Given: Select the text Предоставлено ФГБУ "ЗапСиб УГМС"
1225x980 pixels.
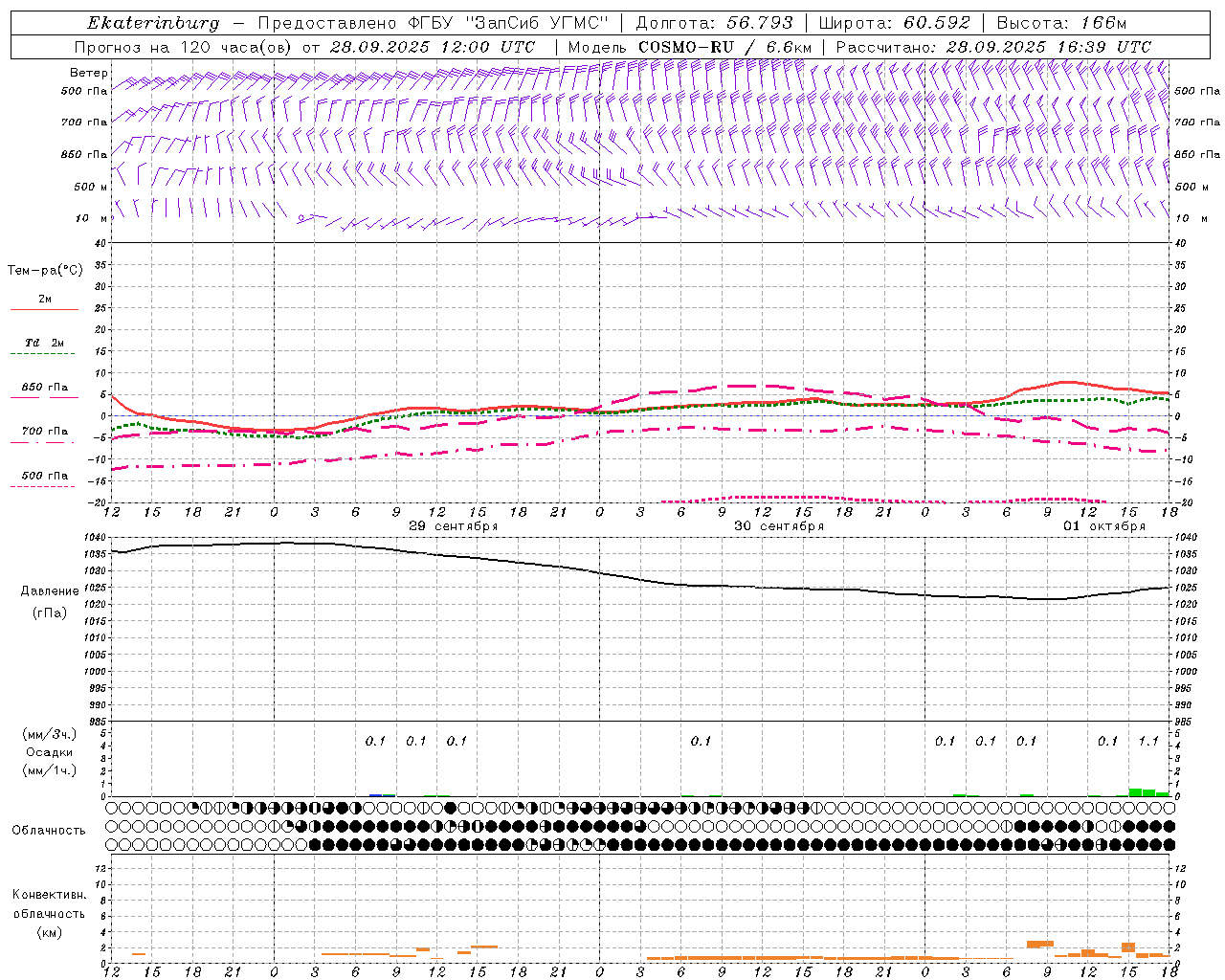Looking at the screenshot, I should pos(434,23).
